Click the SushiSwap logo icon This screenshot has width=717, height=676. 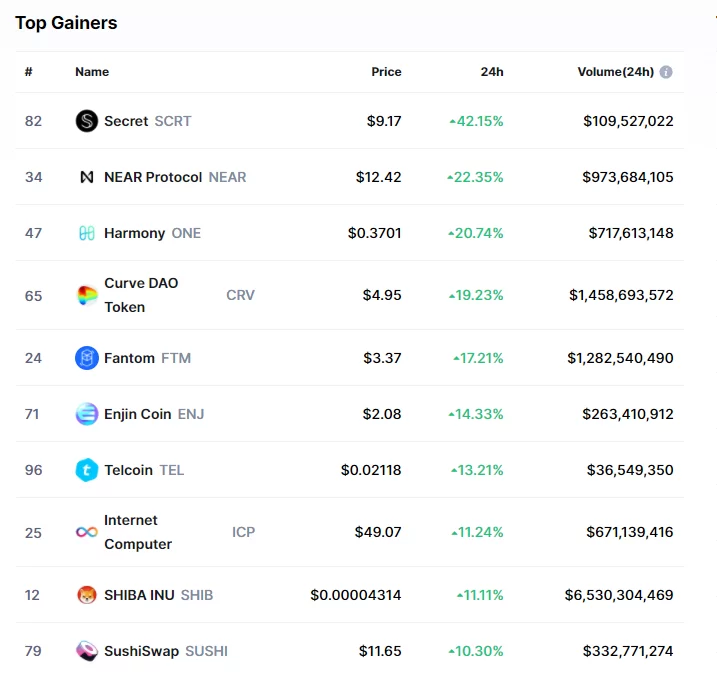87,651
